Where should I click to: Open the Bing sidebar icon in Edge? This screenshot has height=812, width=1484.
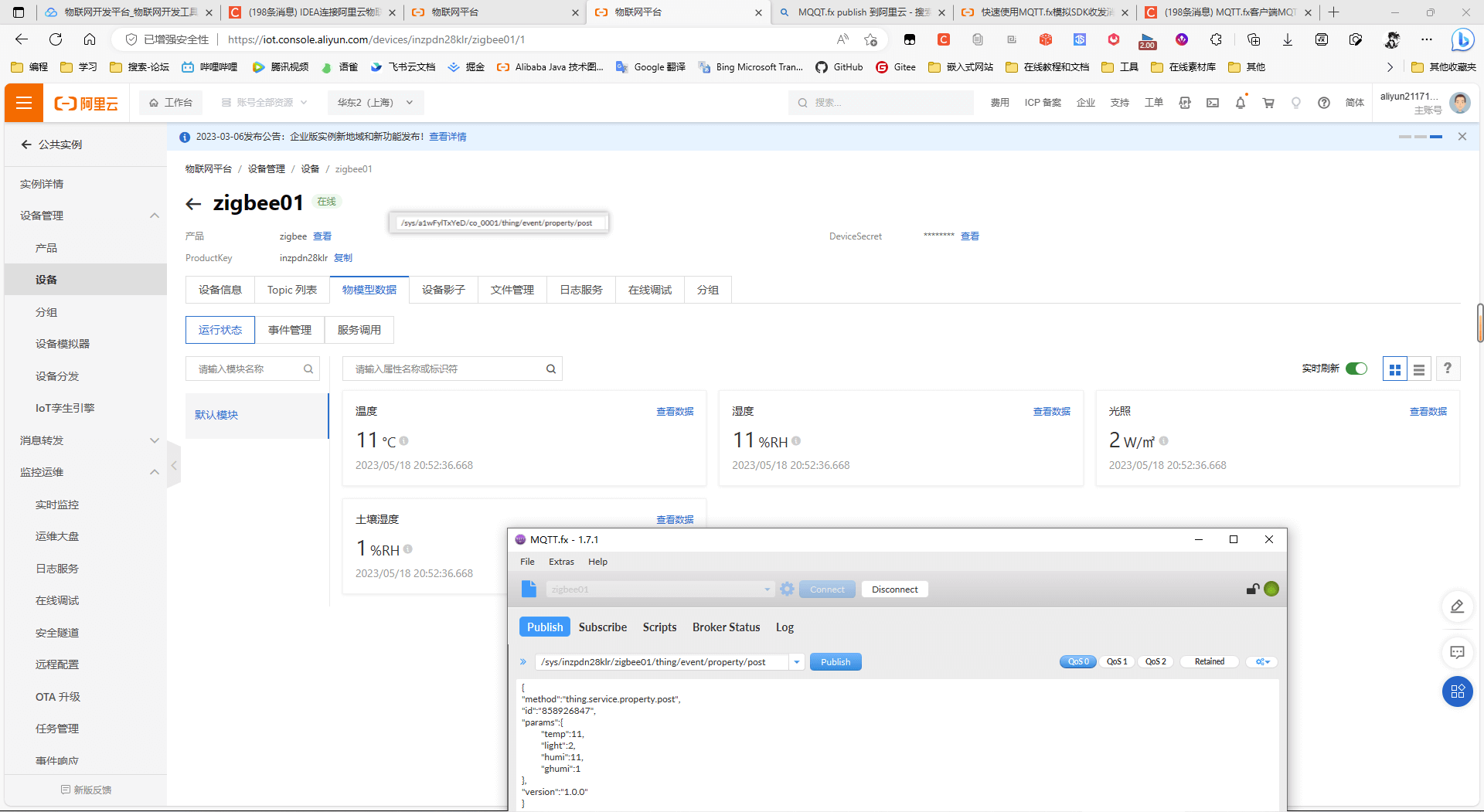pyautogui.click(x=1462, y=39)
